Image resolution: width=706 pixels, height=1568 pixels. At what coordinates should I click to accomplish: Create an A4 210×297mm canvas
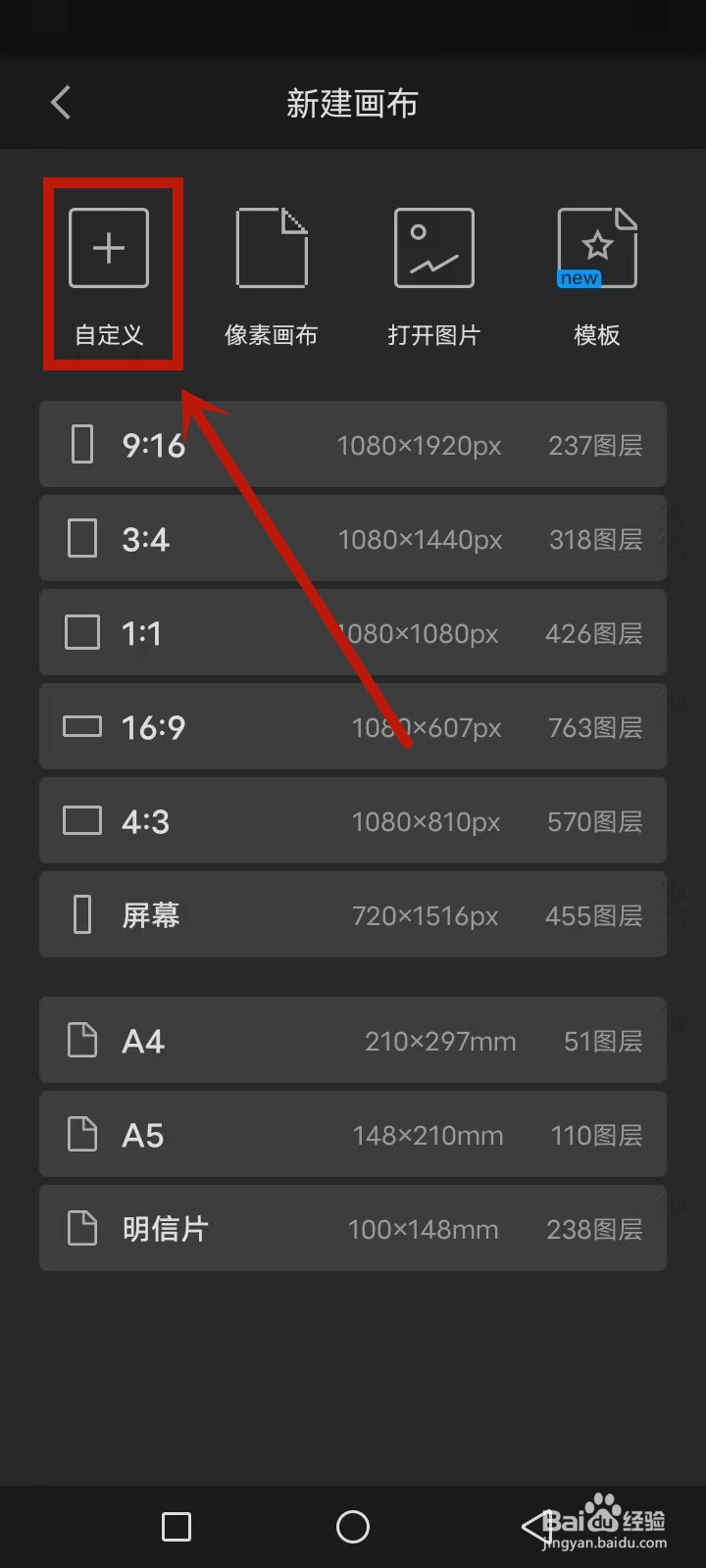pos(353,1040)
